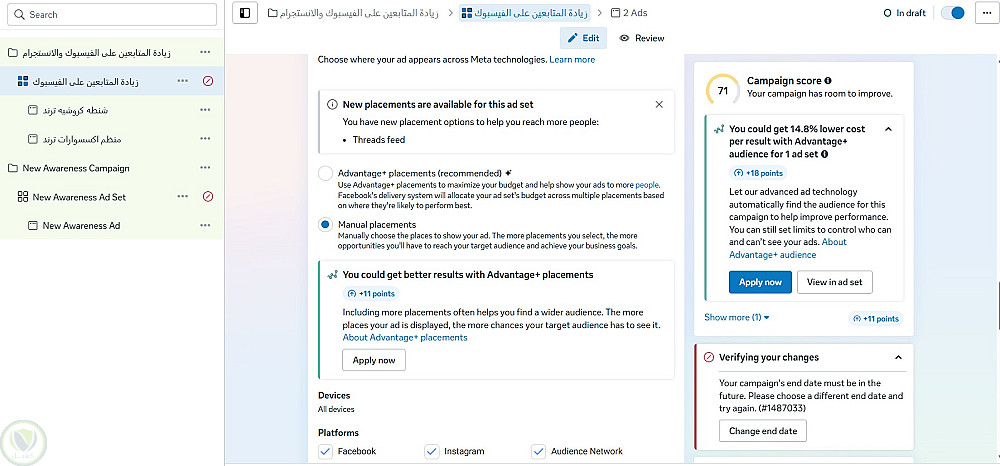Open more options for زيادة المتابعين على الفيسبوك والانستجرام campaign
Screen dimensions: 1000x466
pos(205,53)
